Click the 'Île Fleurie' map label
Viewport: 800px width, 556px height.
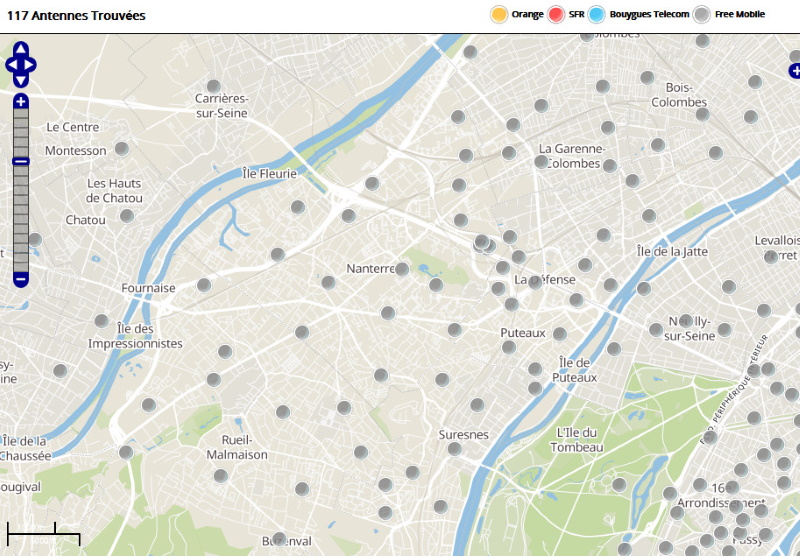click(269, 174)
